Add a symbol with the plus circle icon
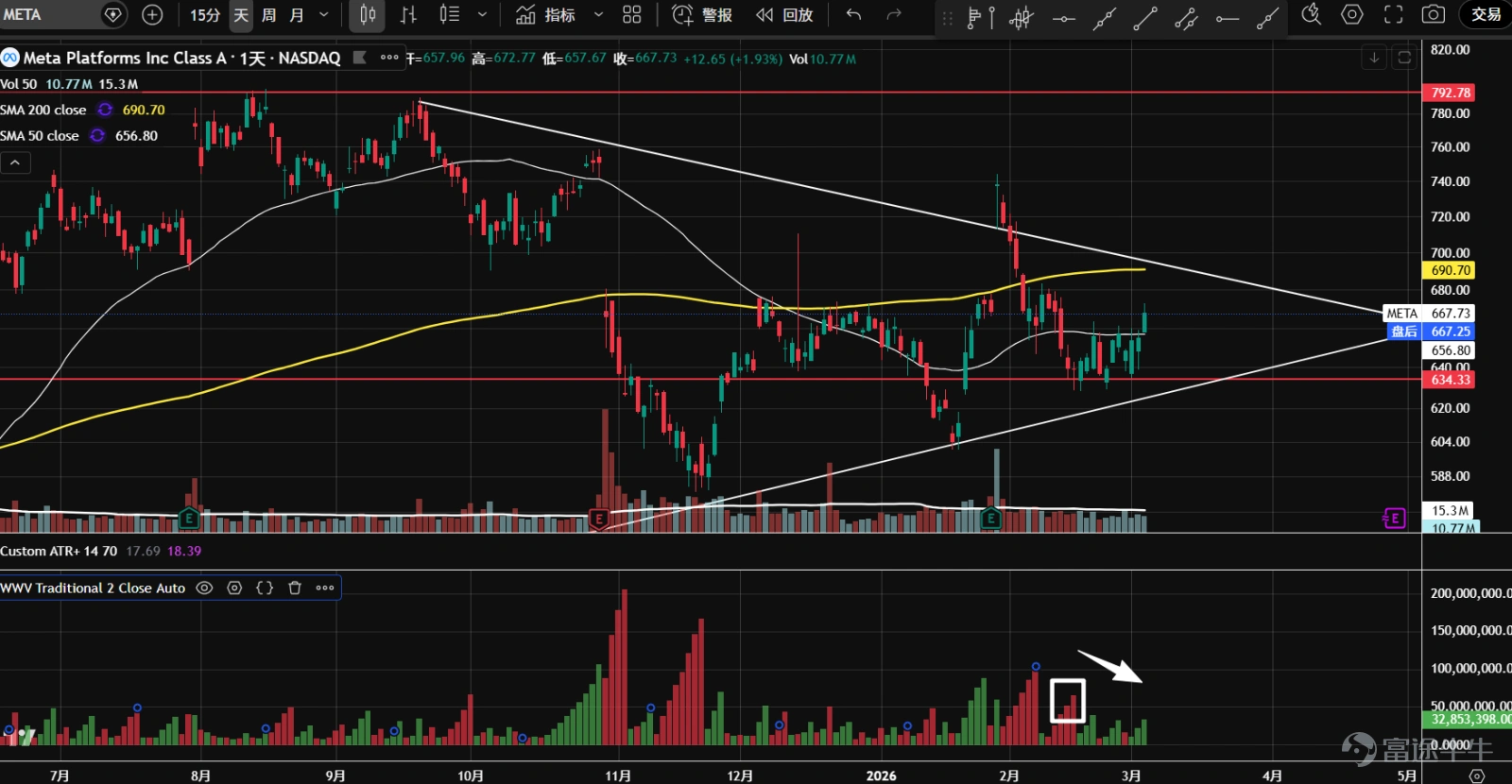1512x784 pixels. point(152,14)
